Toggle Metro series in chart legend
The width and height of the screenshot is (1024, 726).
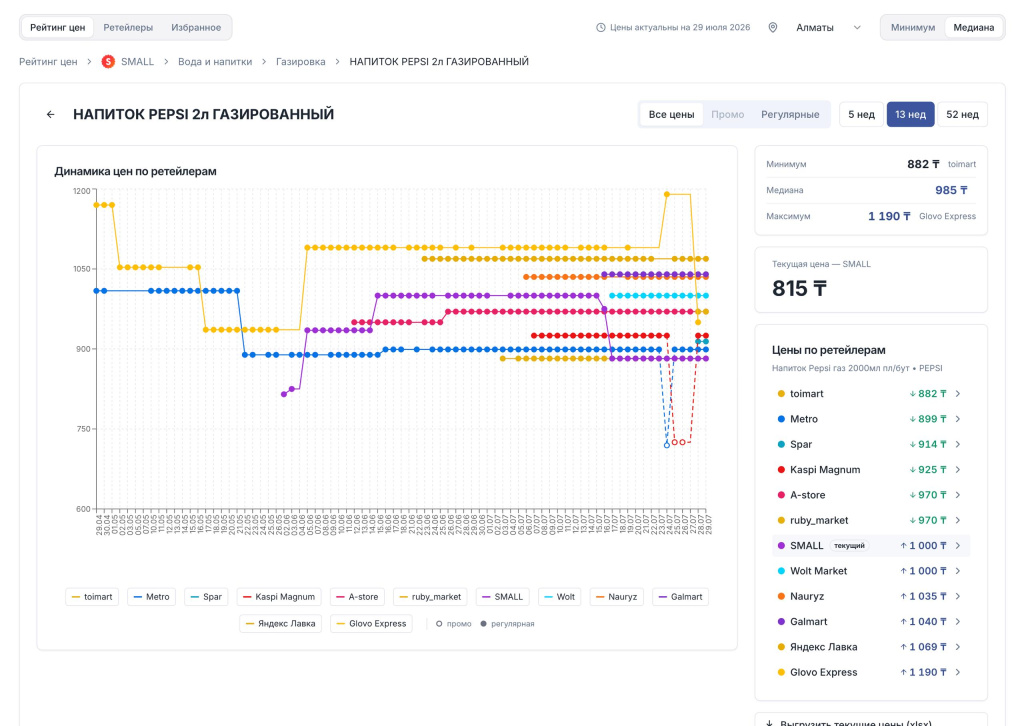[152, 597]
